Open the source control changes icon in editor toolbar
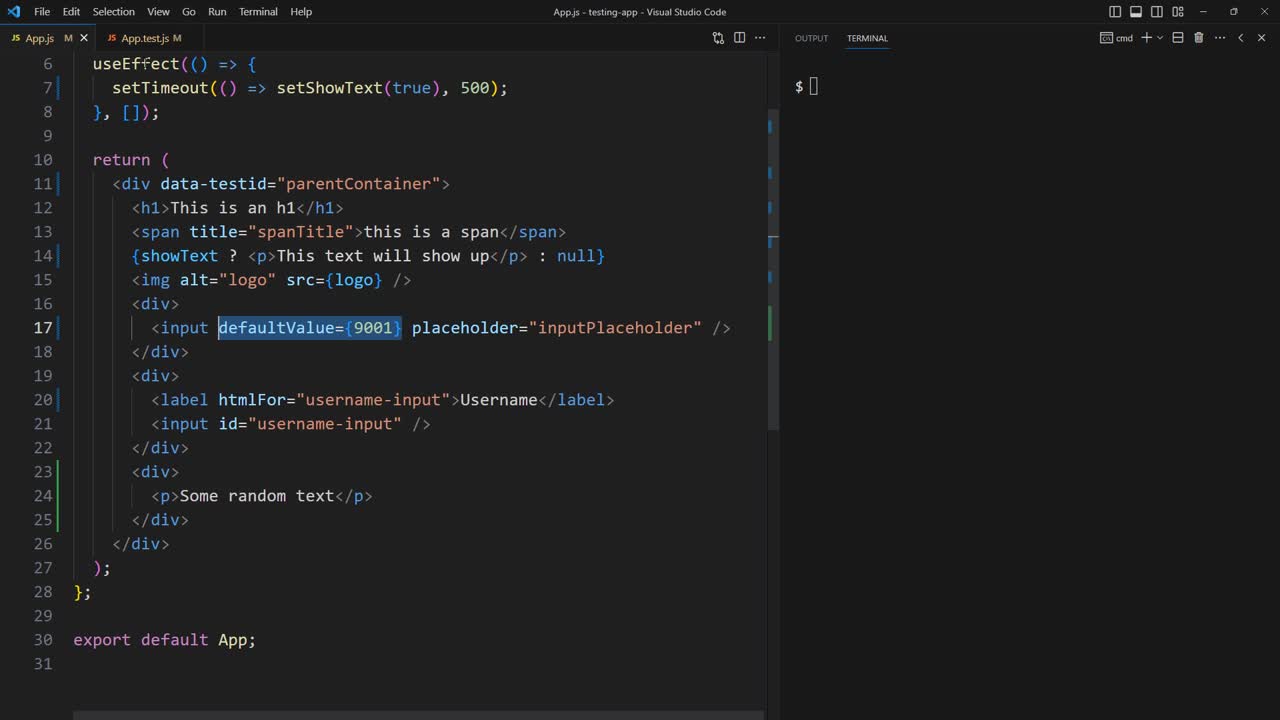 pyautogui.click(x=718, y=38)
